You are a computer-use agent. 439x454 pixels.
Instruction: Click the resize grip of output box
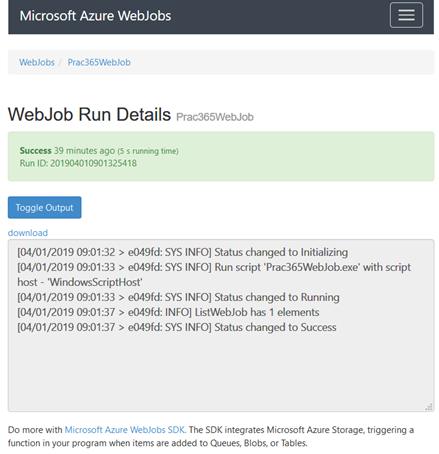pyautogui.click(x=429, y=407)
